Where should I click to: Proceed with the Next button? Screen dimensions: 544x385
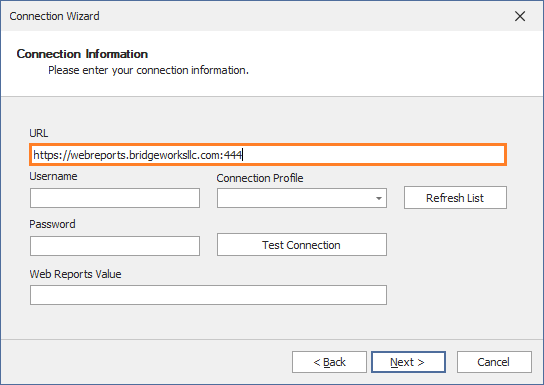[408, 362]
